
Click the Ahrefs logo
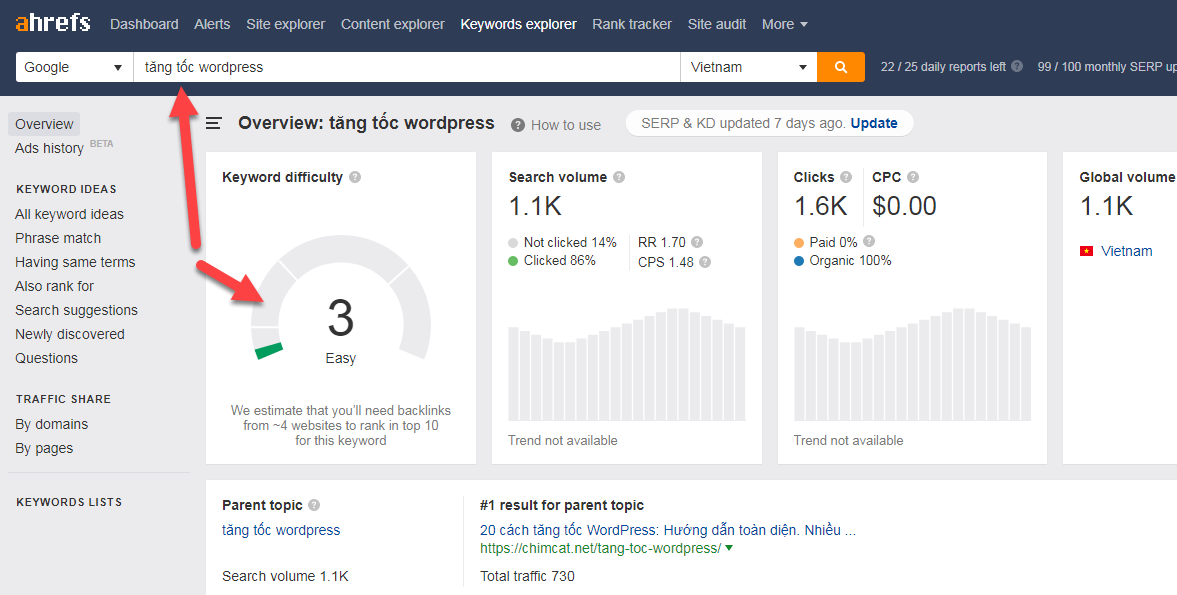coord(53,22)
